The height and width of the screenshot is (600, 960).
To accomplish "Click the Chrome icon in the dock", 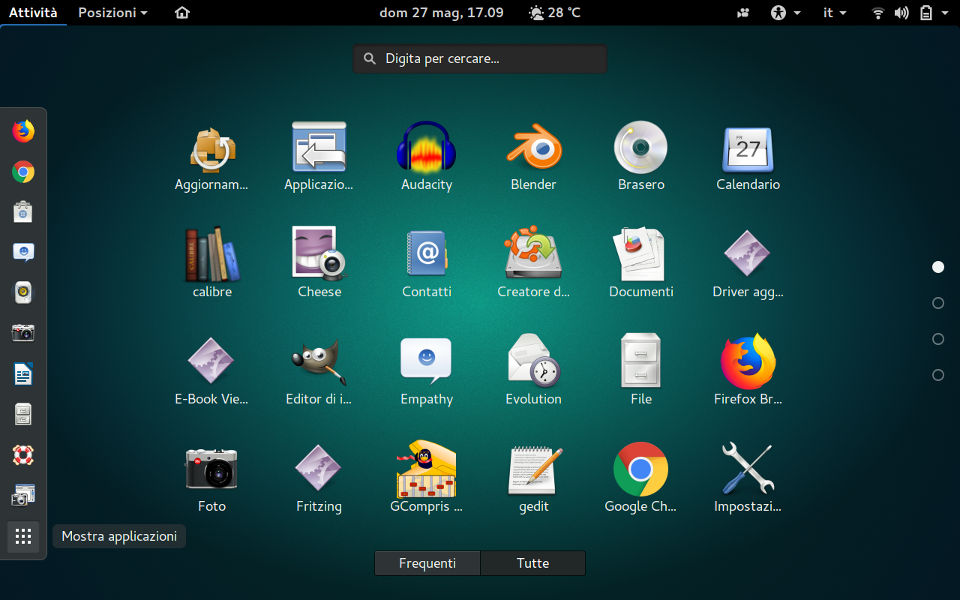I will pos(23,172).
